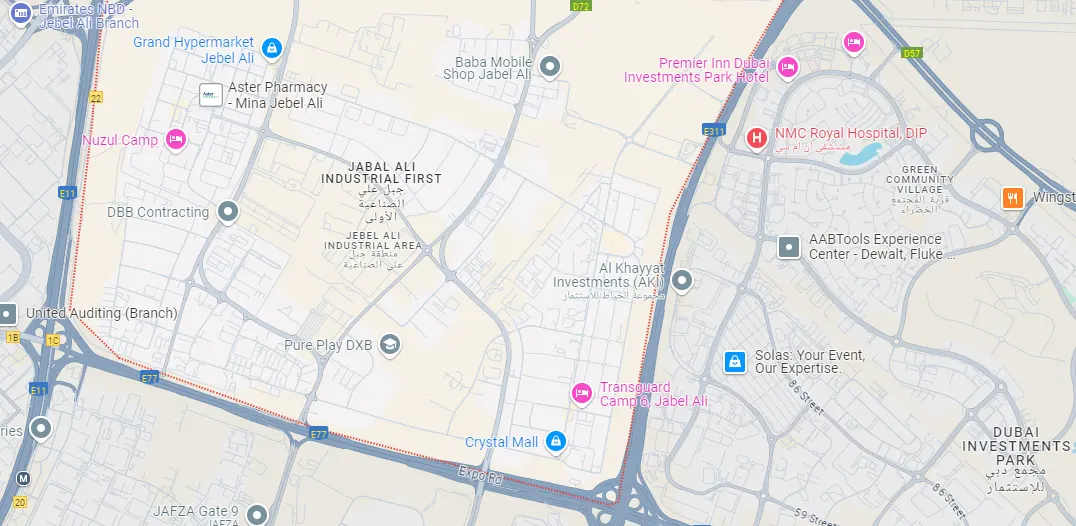
Task: Select the JAFZA Gate 9 pin
Action: (257, 514)
